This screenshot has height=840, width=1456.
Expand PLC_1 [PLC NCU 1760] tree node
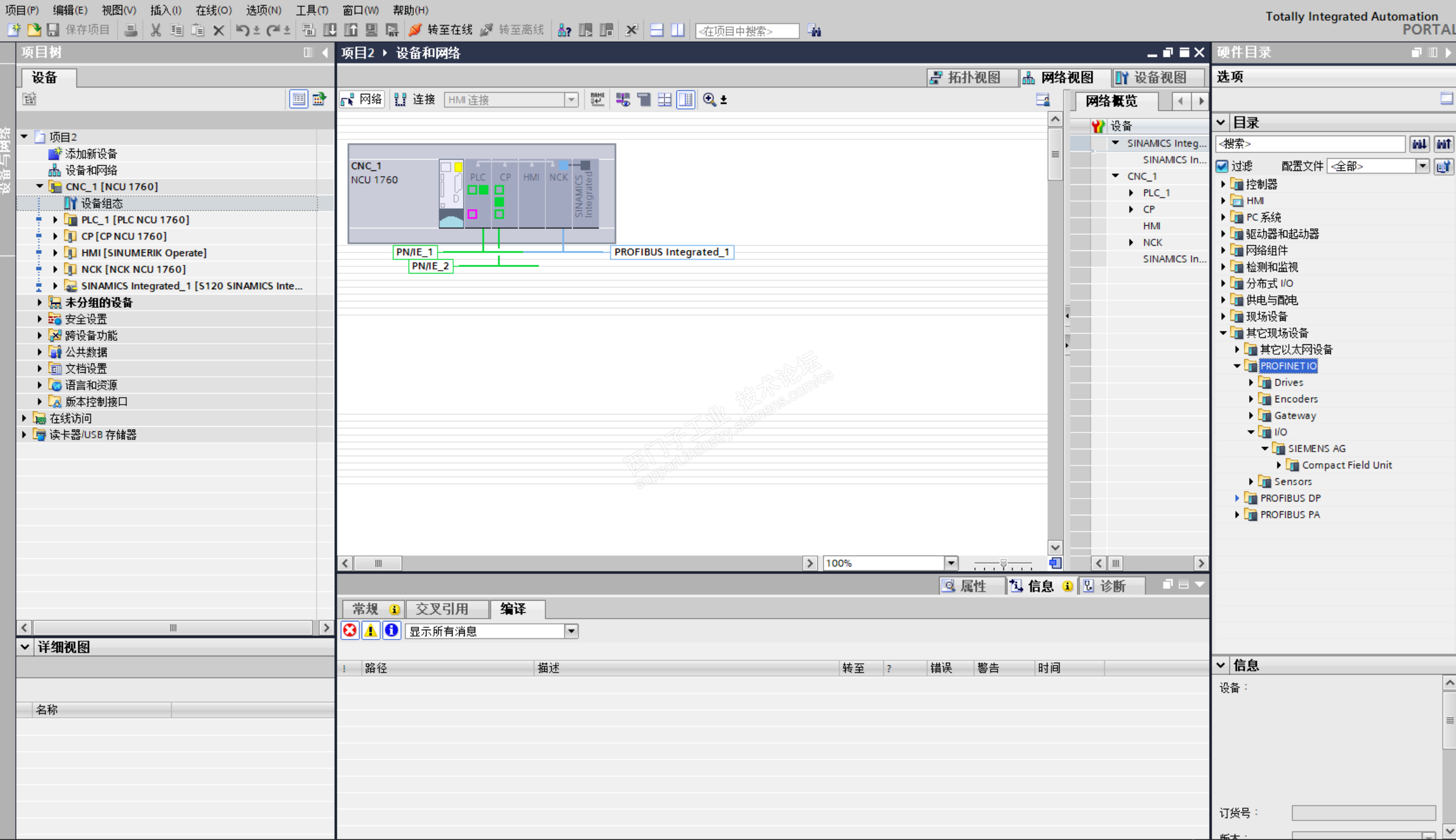tap(56, 220)
